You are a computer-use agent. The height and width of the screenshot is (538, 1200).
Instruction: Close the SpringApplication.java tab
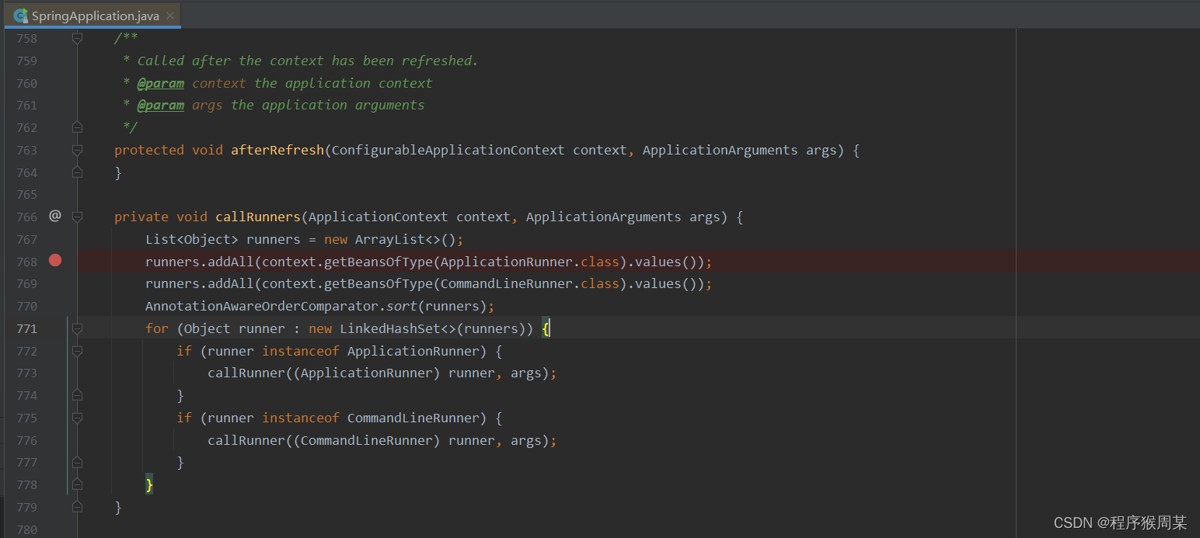[x=171, y=16]
